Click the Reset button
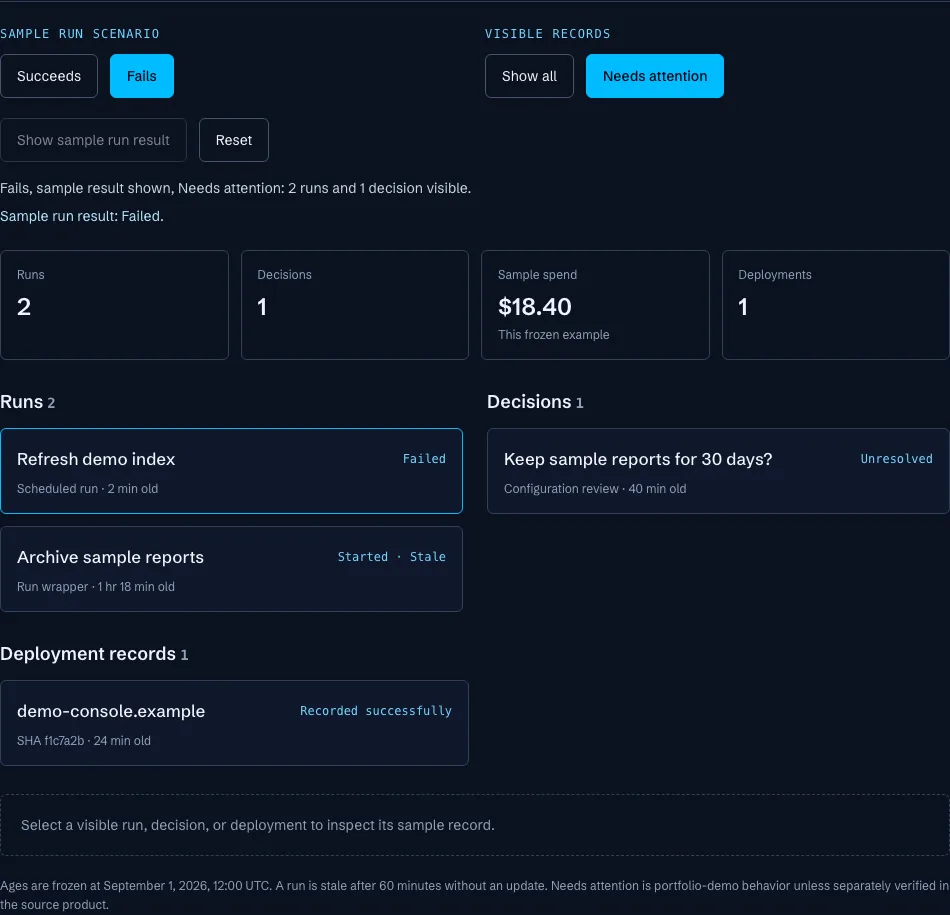 click(x=234, y=140)
